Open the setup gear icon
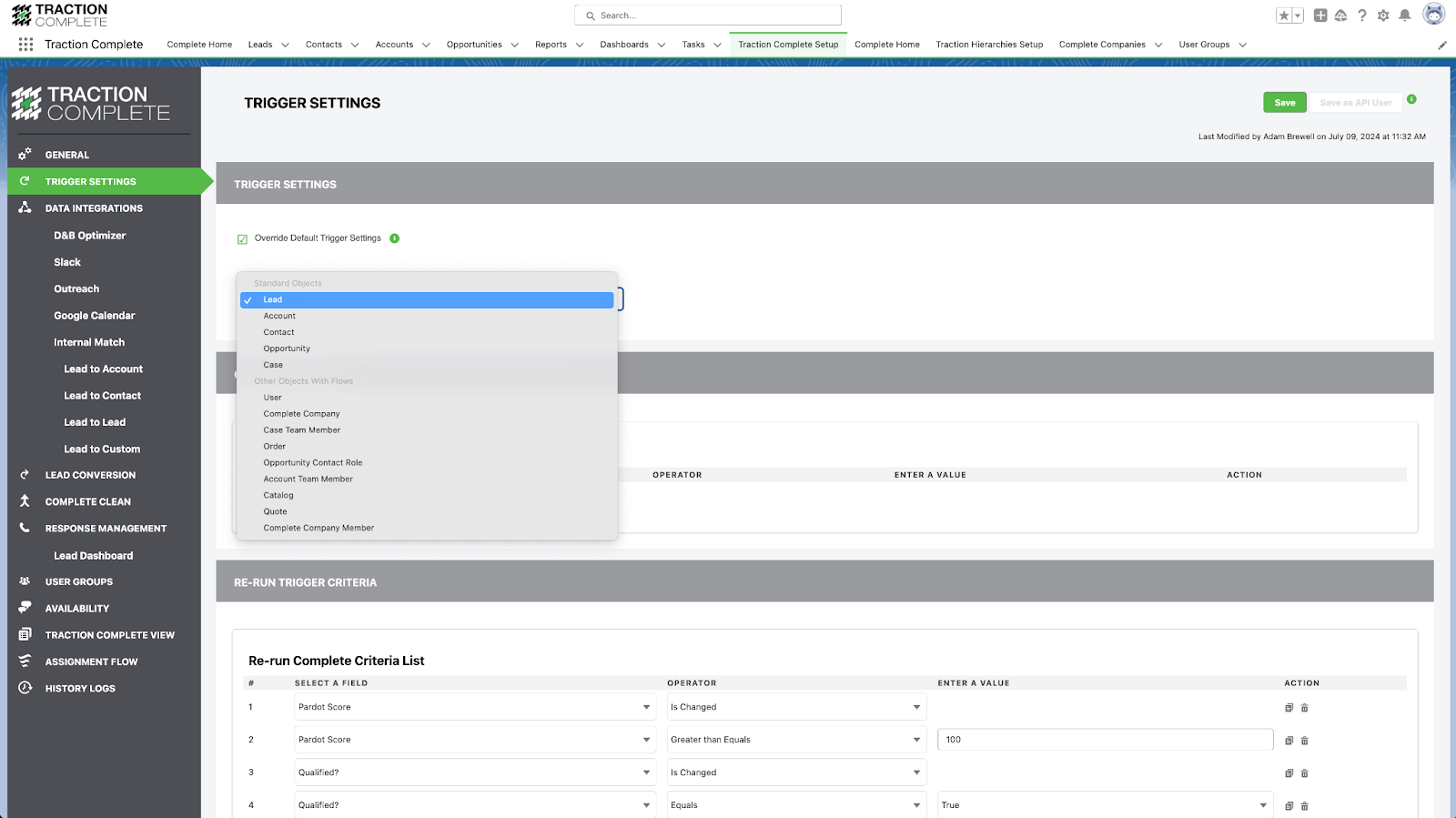 pos(1383,15)
